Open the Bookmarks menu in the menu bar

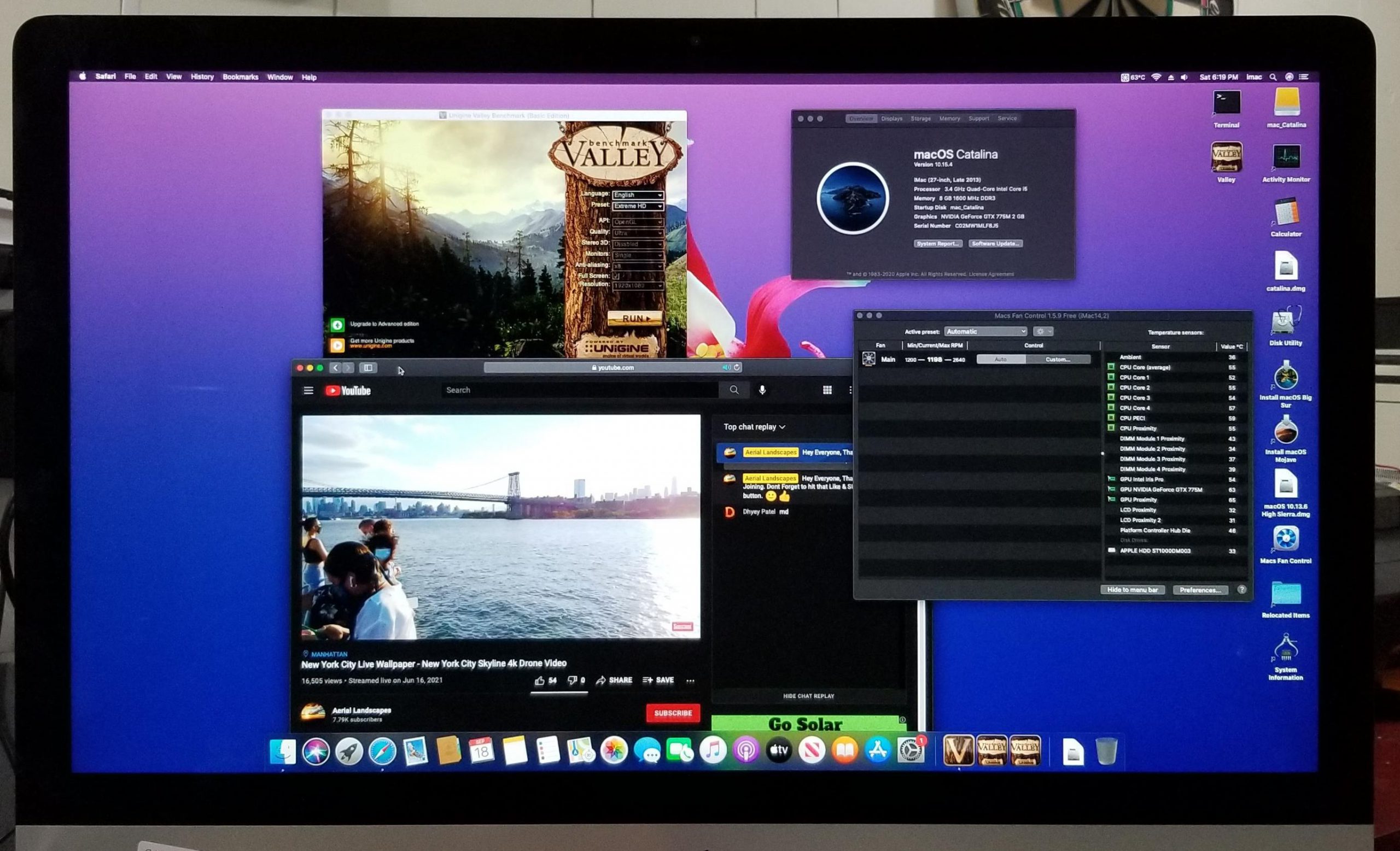(x=240, y=77)
